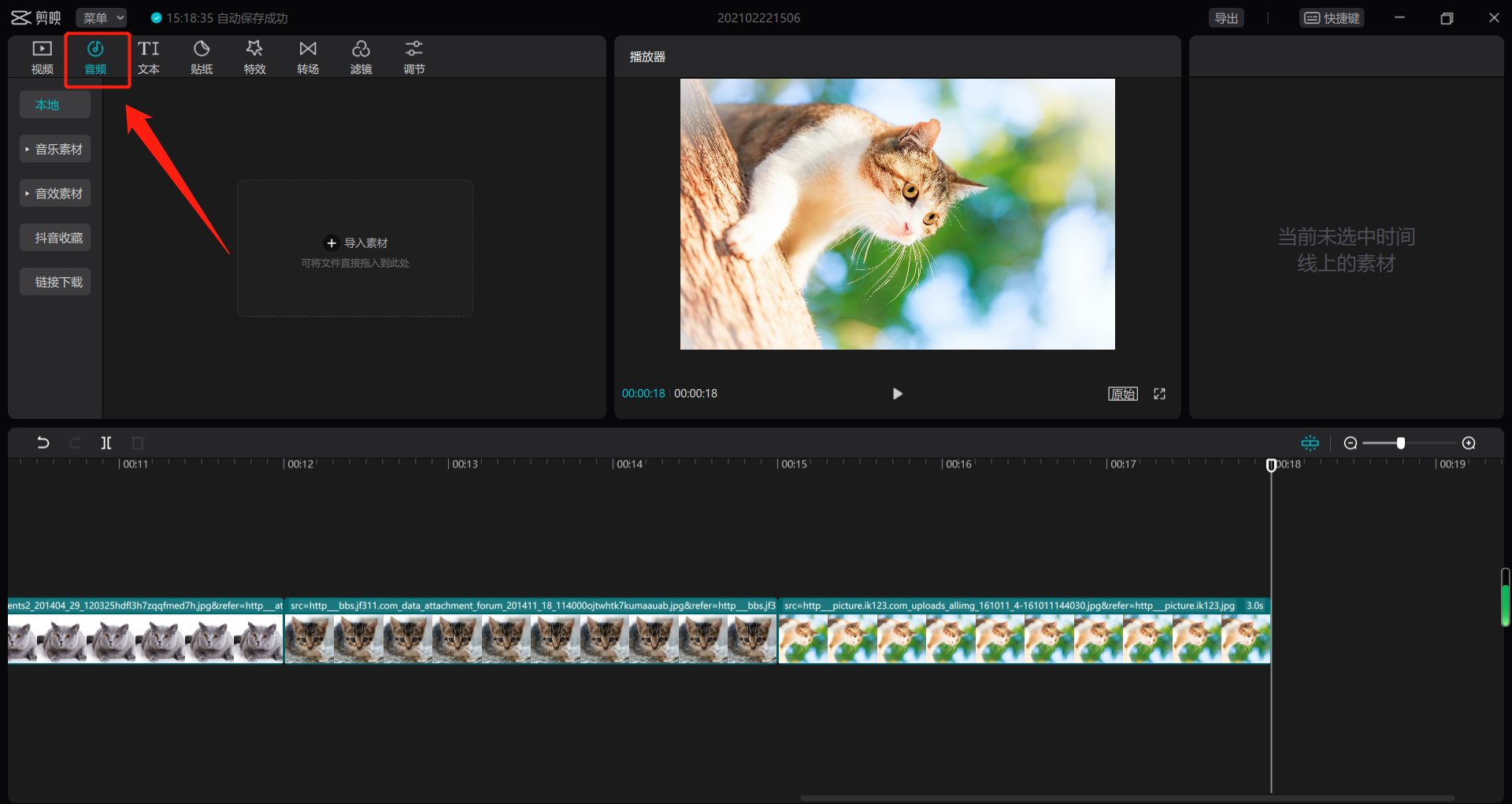Toggle timeline snapping magnet icon
The width and height of the screenshot is (1512, 804).
(x=1310, y=443)
